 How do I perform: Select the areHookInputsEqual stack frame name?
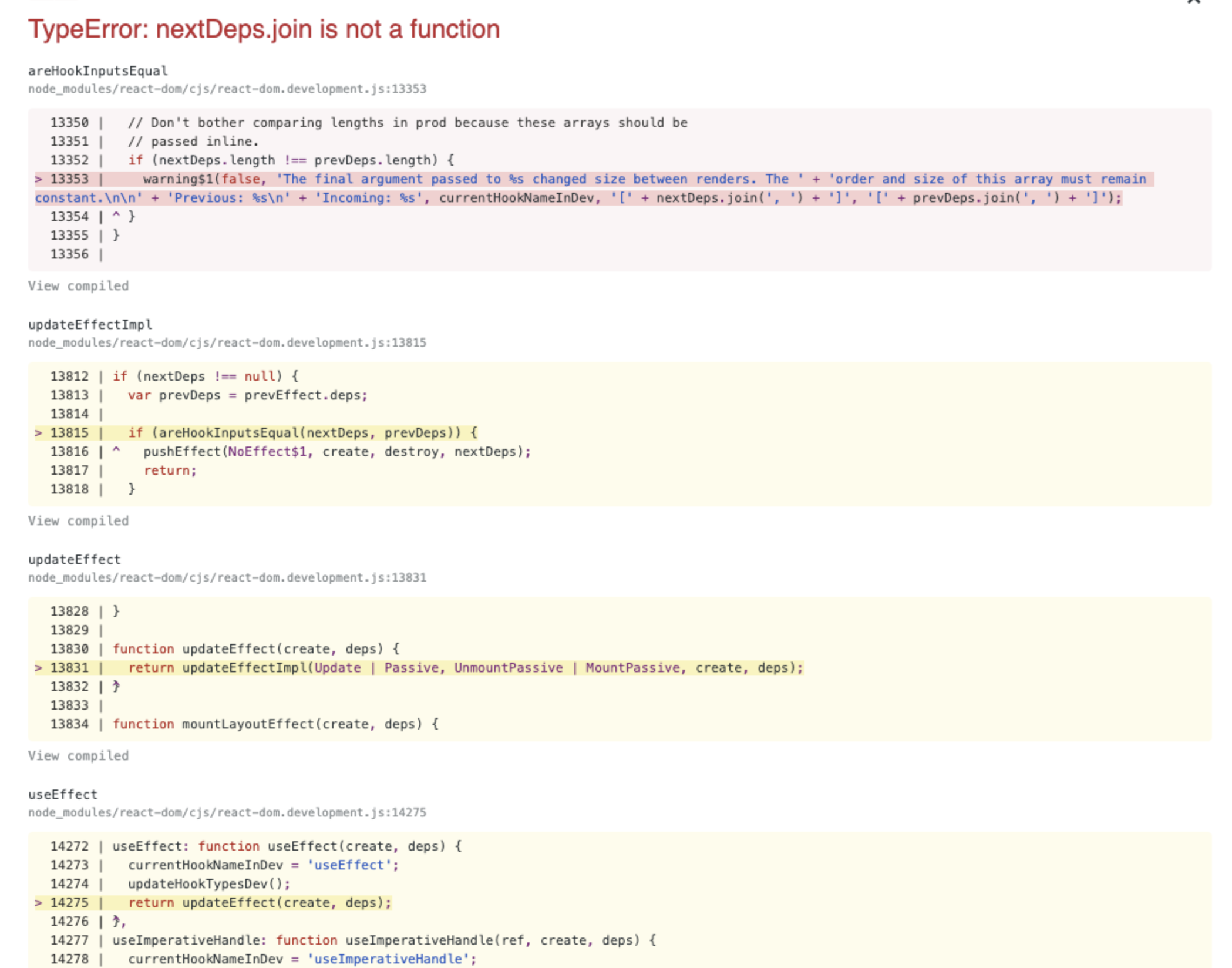click(x=97, y=71)
